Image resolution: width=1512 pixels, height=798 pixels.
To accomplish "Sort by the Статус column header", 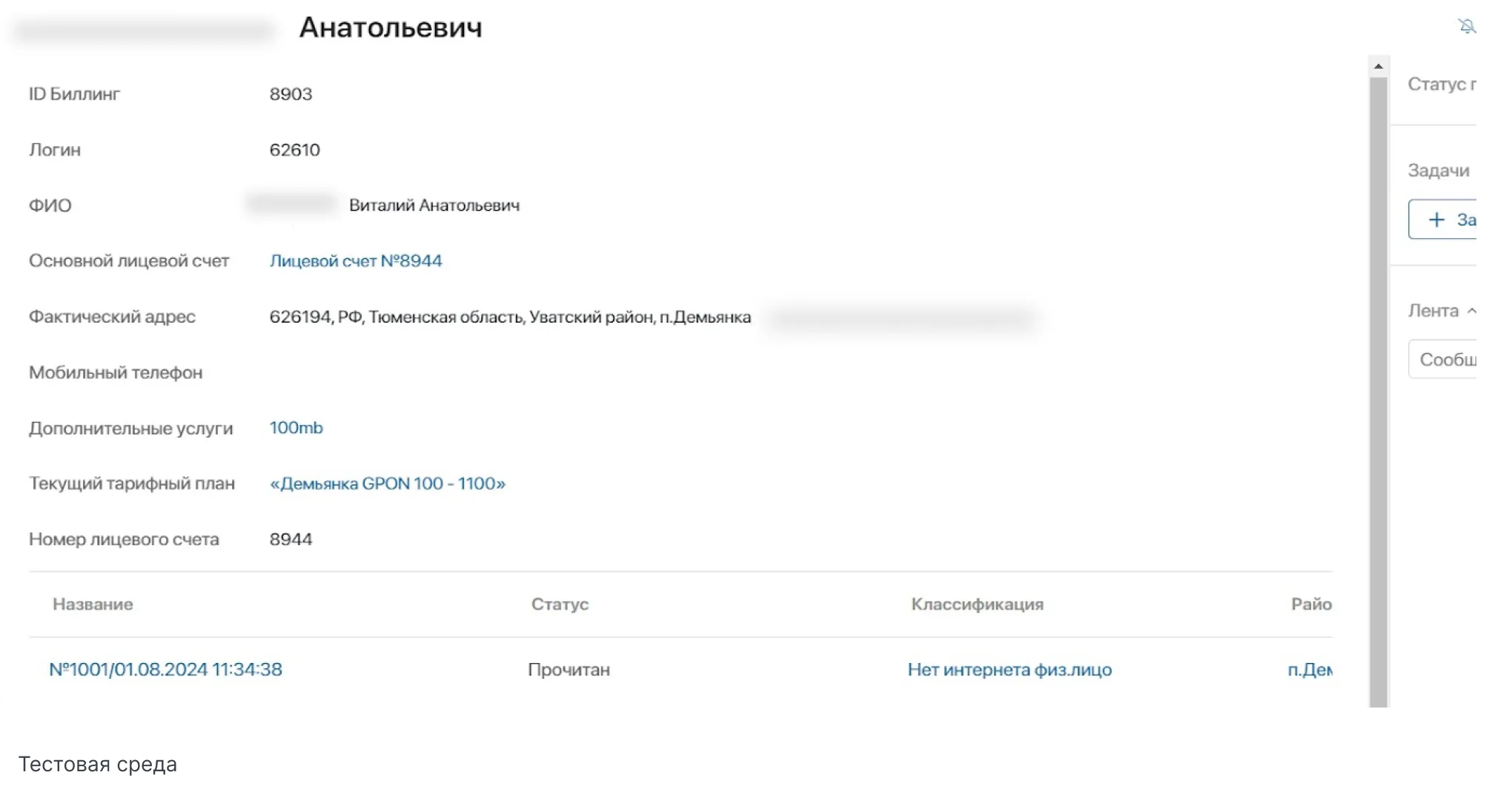I will pyautogui.click(x=560, y=604).
